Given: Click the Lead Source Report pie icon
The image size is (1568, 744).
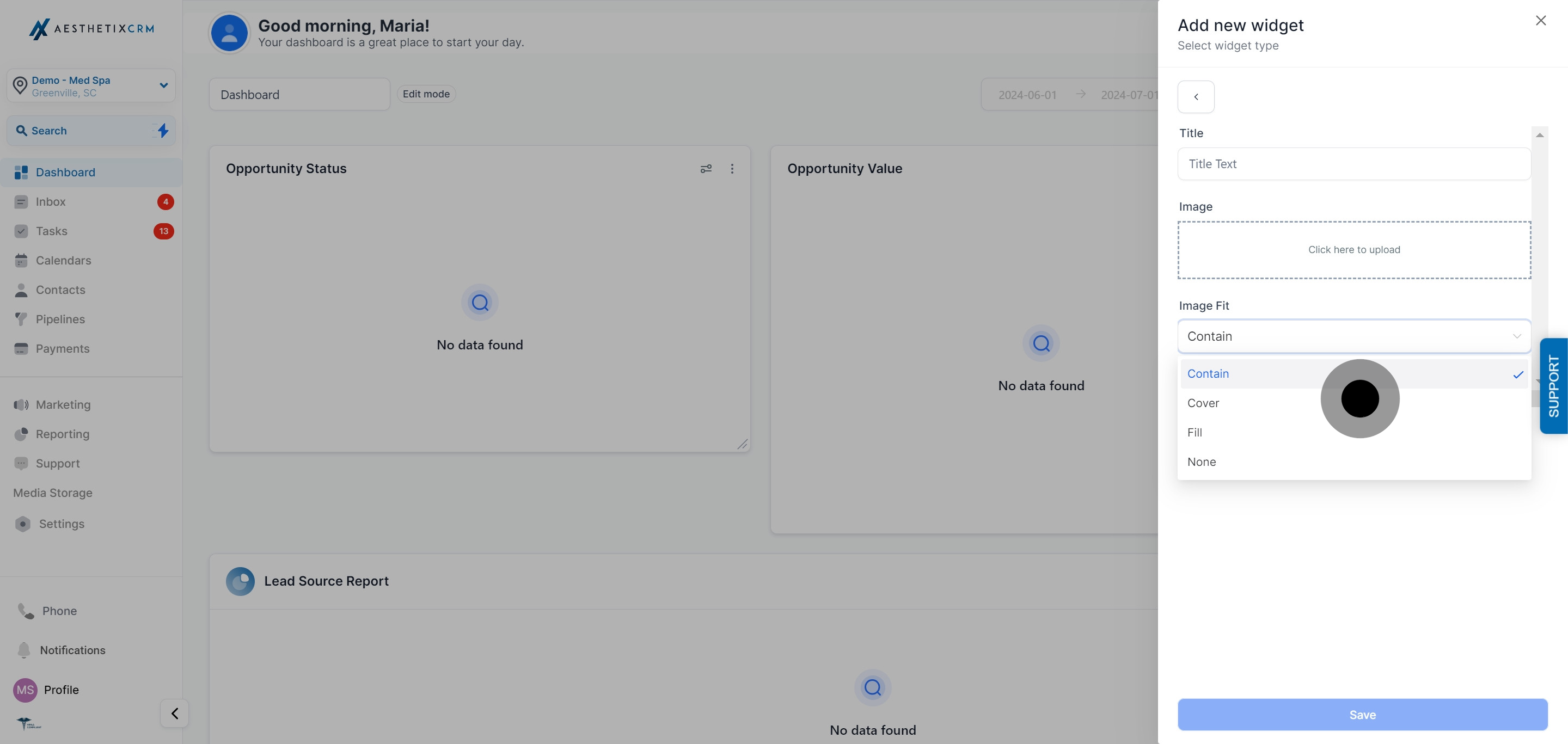Looking at the screenshot, I should [x=241, y=582].
